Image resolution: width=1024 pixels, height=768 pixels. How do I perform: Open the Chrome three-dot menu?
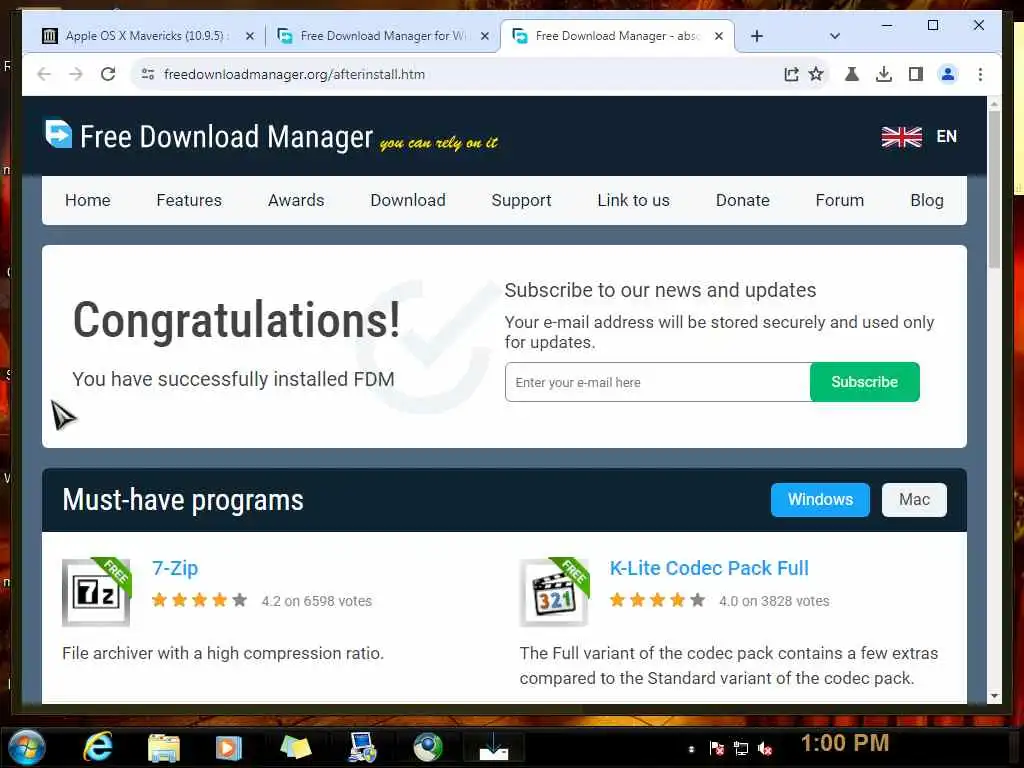[980, 74]
